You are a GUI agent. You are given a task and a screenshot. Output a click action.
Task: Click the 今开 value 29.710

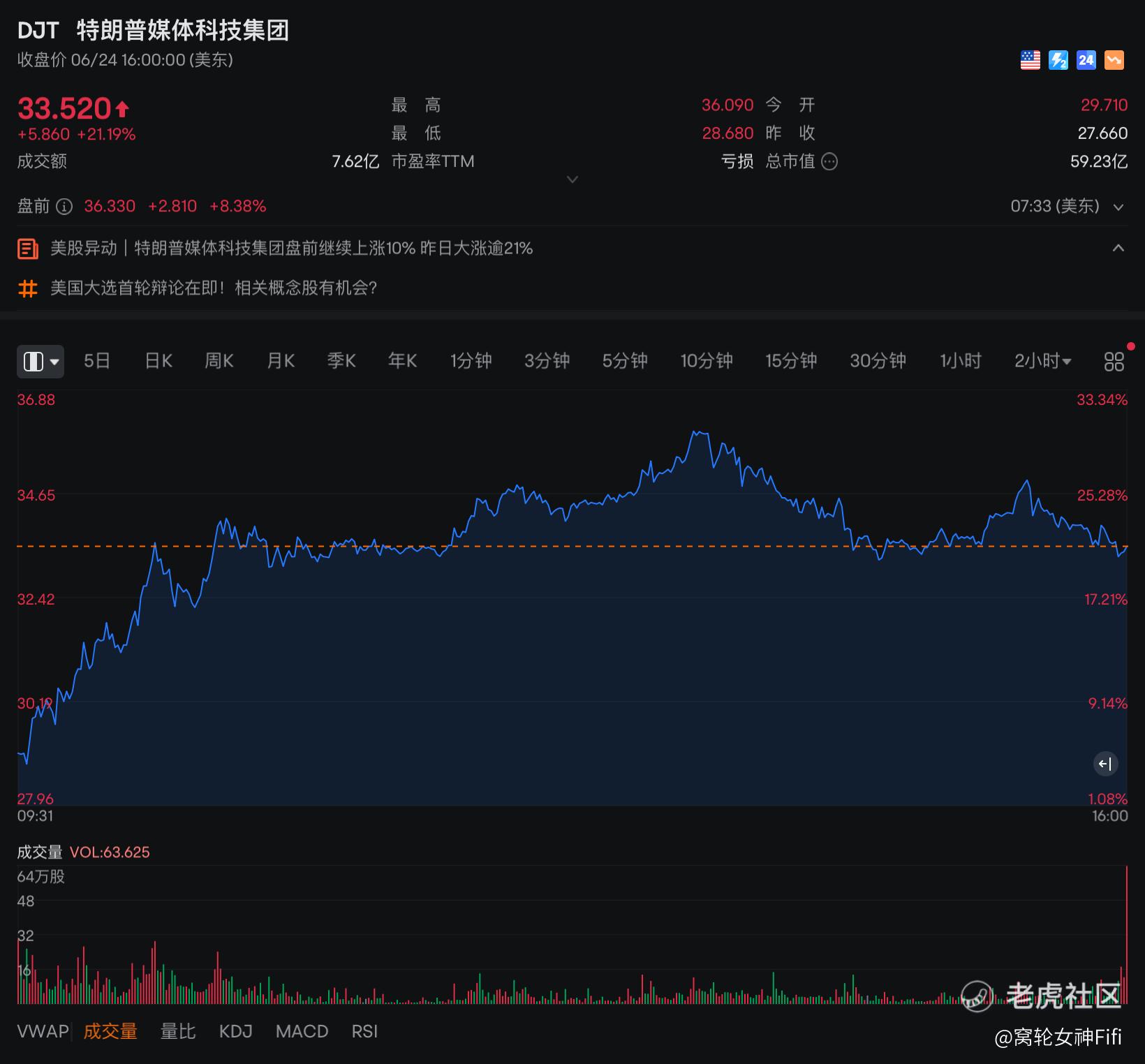pos(1105,105)
